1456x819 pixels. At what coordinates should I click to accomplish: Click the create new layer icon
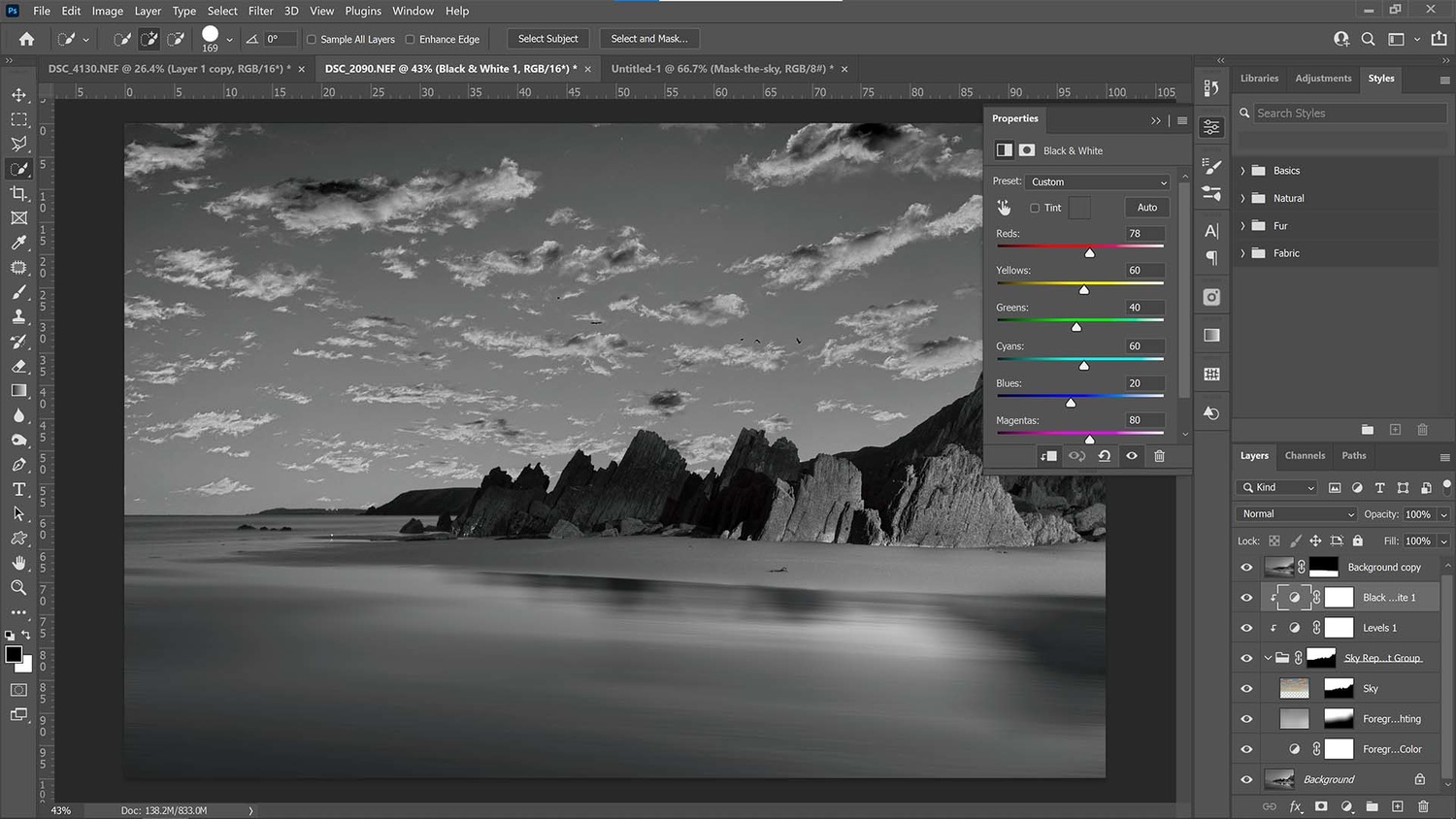(1398, 806)
